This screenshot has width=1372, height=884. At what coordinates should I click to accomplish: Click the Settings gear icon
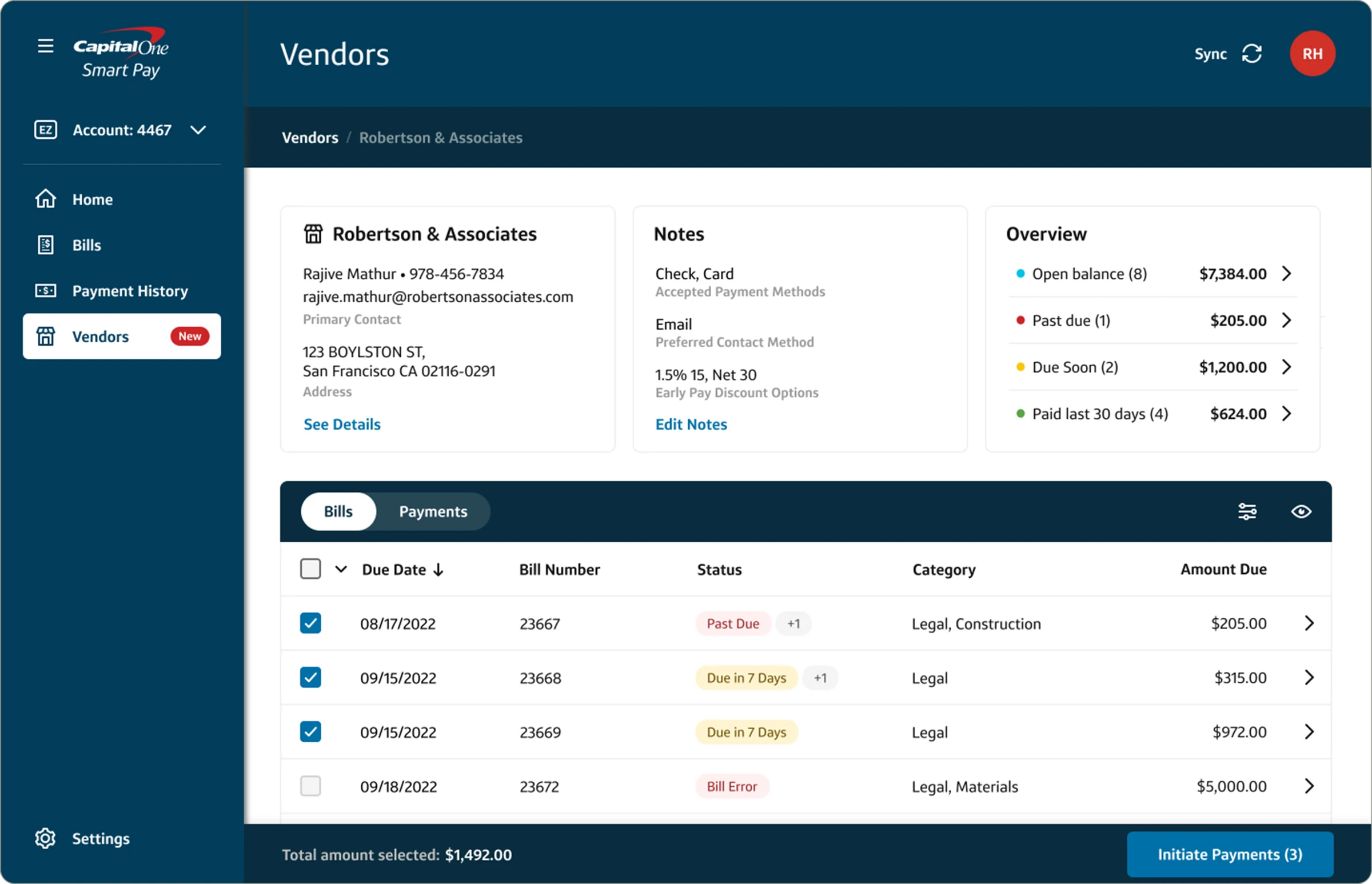point(45,838)
